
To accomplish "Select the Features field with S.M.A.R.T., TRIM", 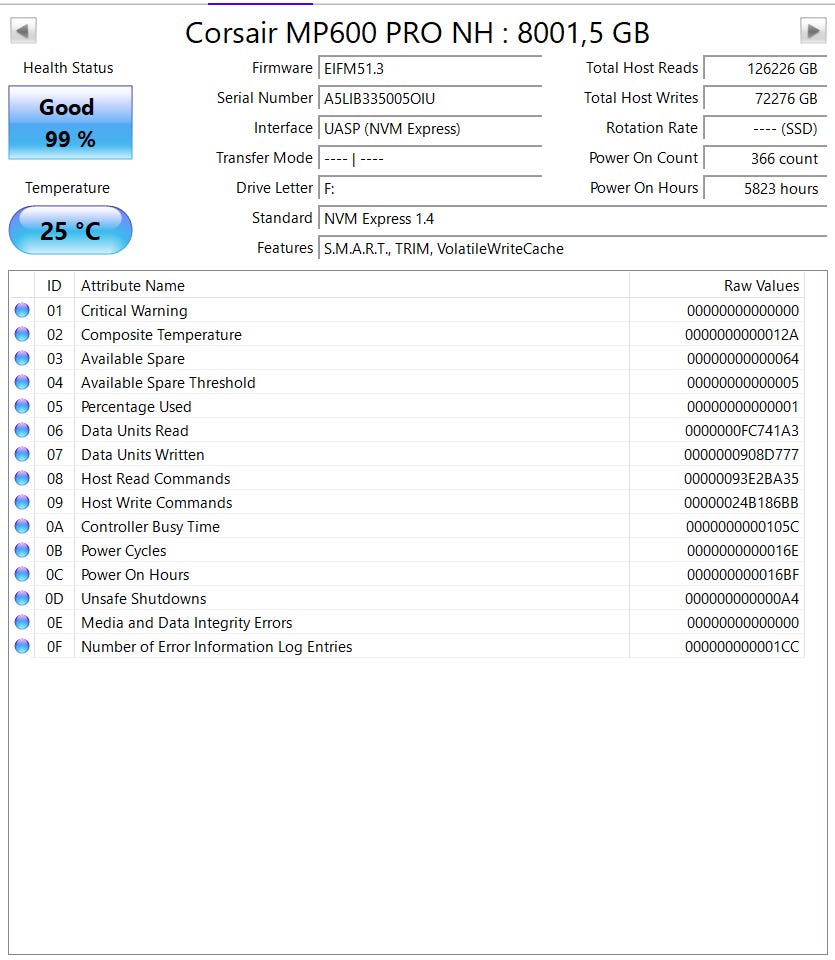I will pyautogui.click(x=572, y=249).
